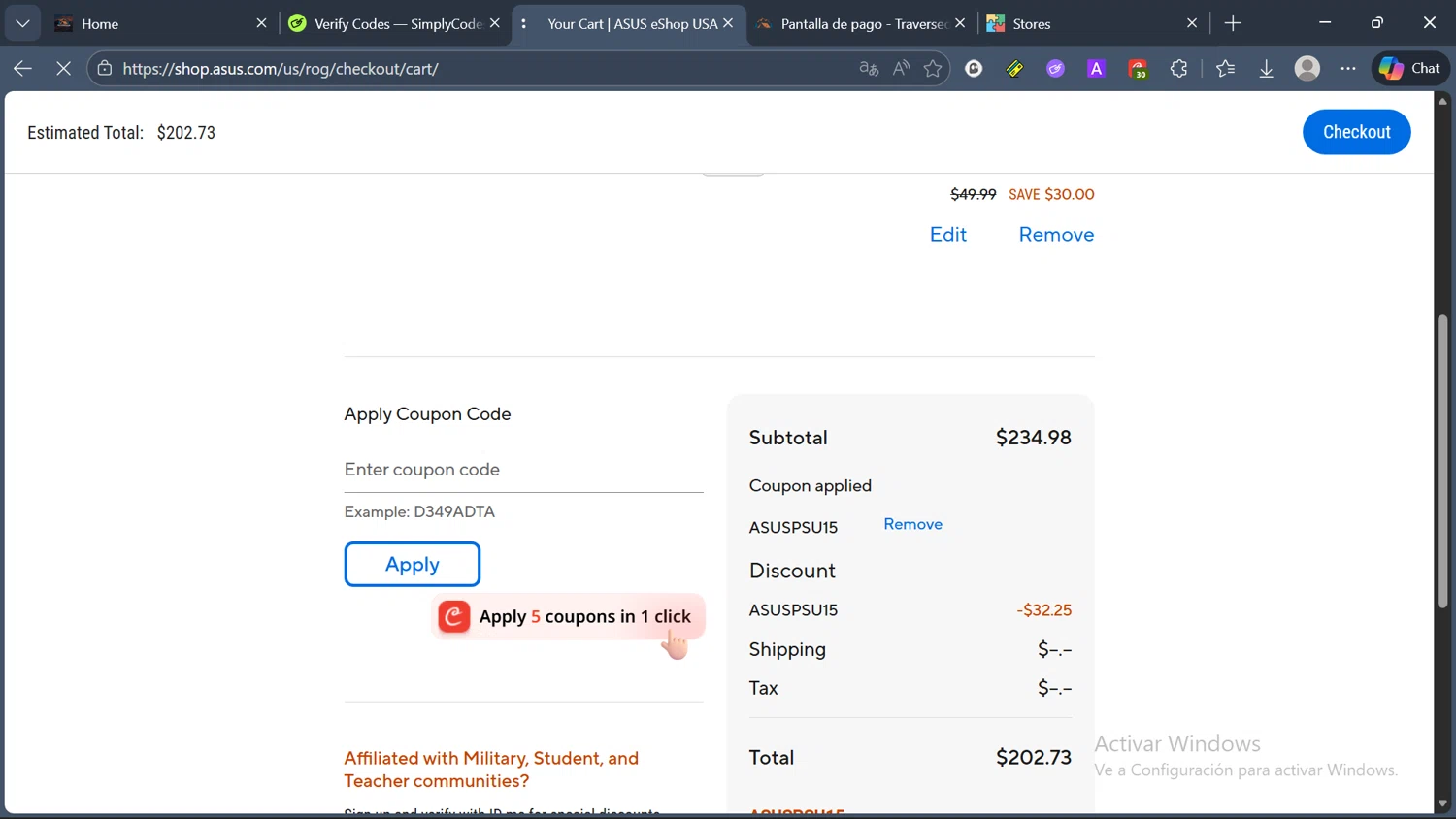Close the Verify Codes tab
The width and height of the screenshot is (1456, 819).
pos(495,23)
